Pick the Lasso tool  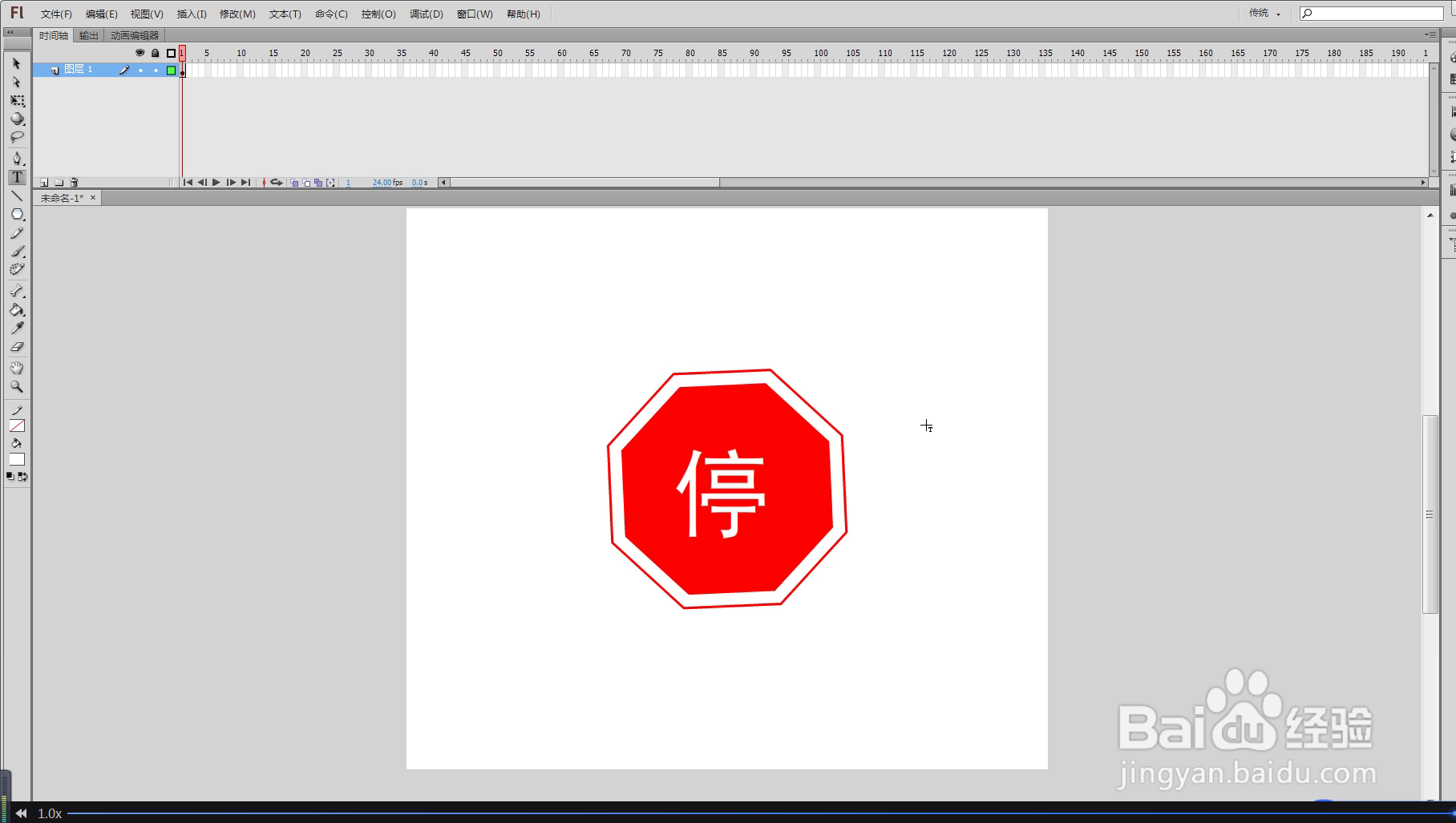pyautogui.click(x=17, y=136)
